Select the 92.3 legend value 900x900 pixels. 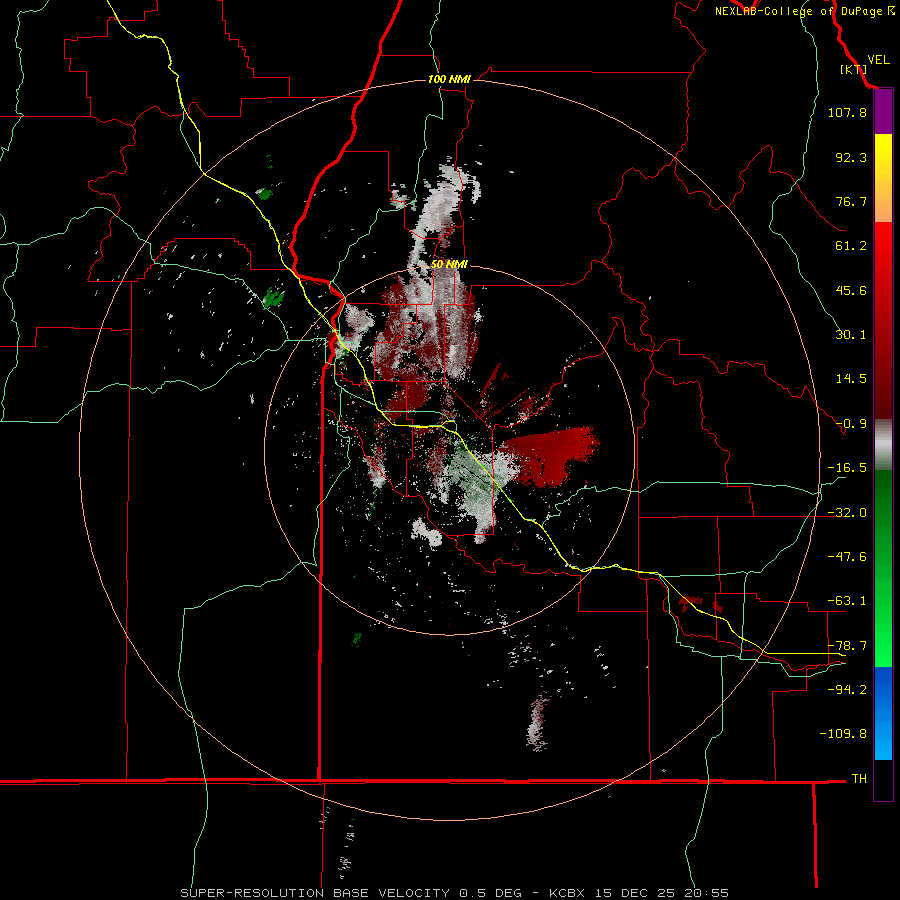tap(851, 157)
